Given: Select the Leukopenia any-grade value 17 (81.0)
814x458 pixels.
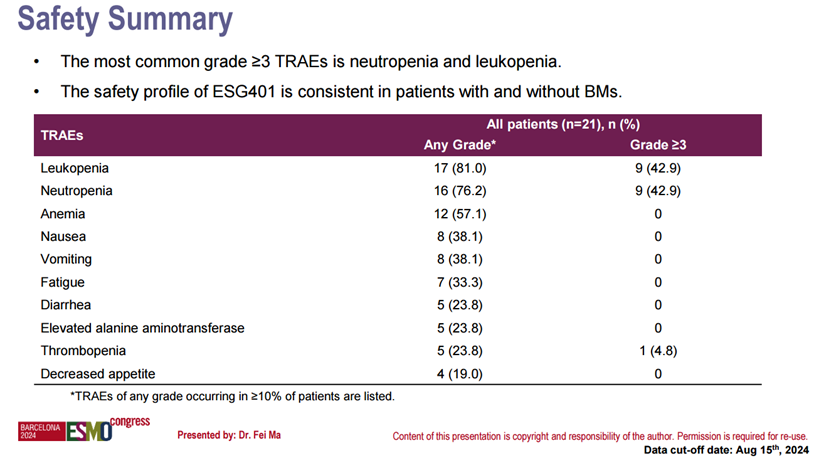Looking at the screenshot, I should (x=460, y=167).
